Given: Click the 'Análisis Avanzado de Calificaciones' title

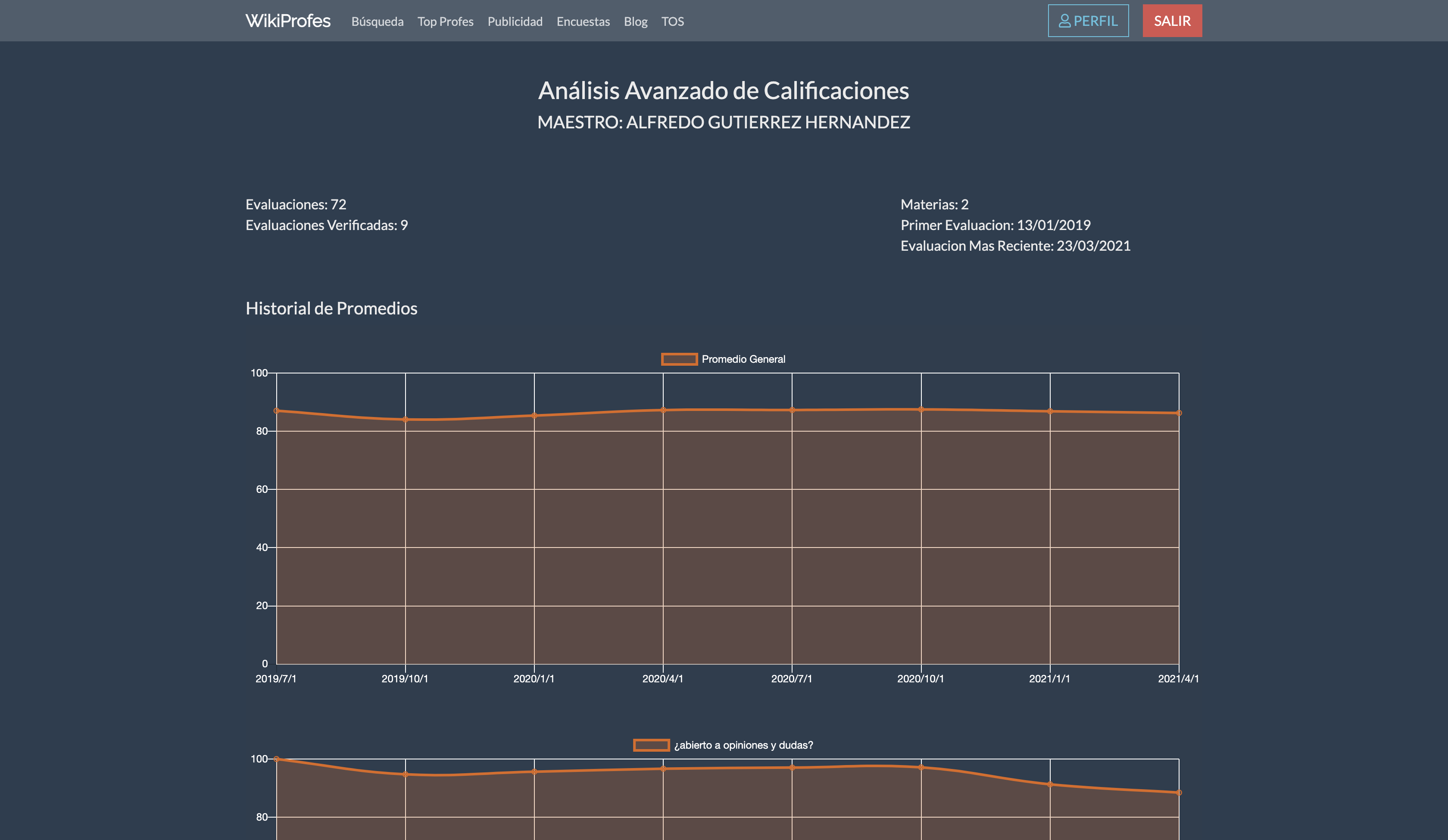Looking at the screenshot, I should coord(724,90).
